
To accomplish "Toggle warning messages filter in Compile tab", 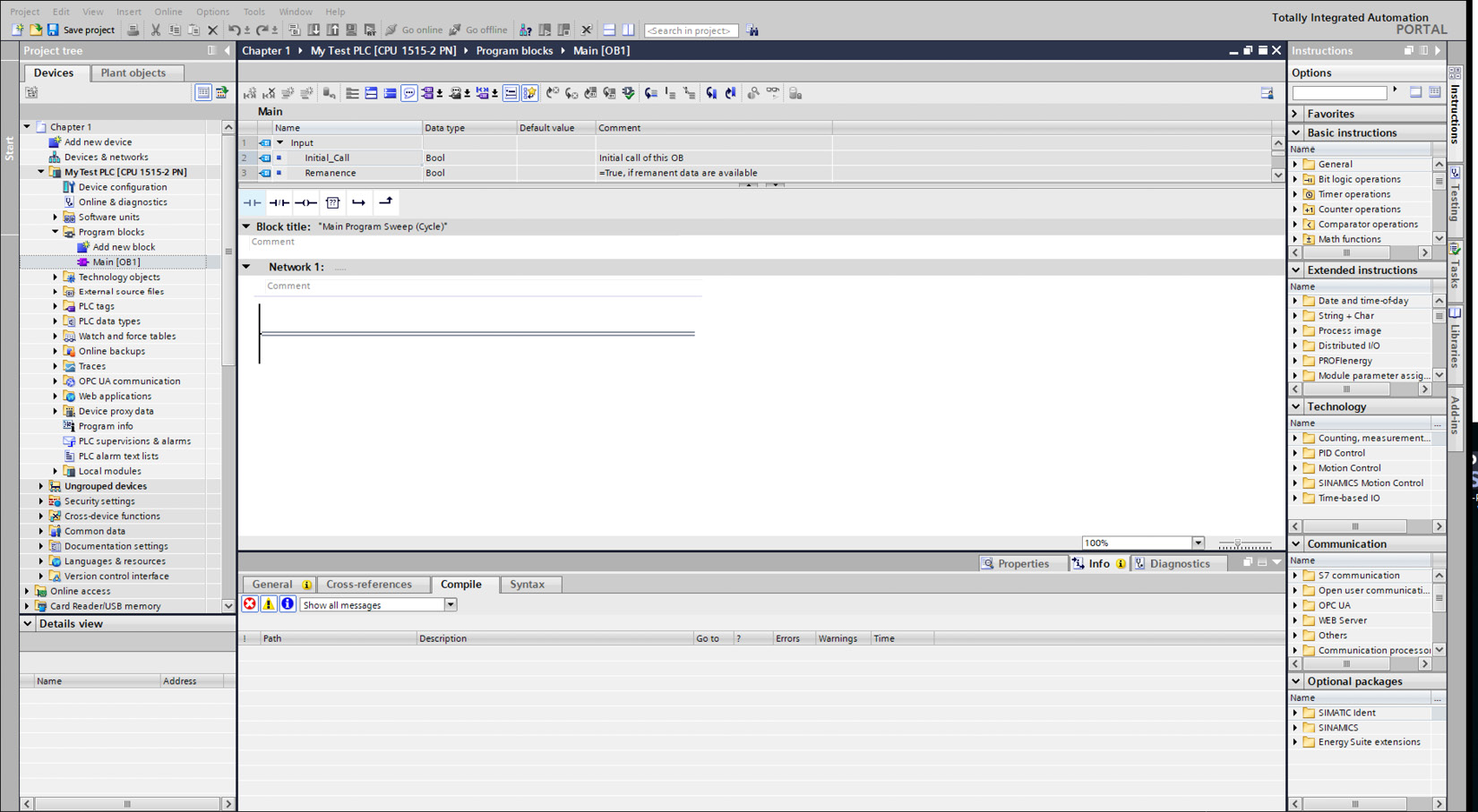I will (269, 604).
